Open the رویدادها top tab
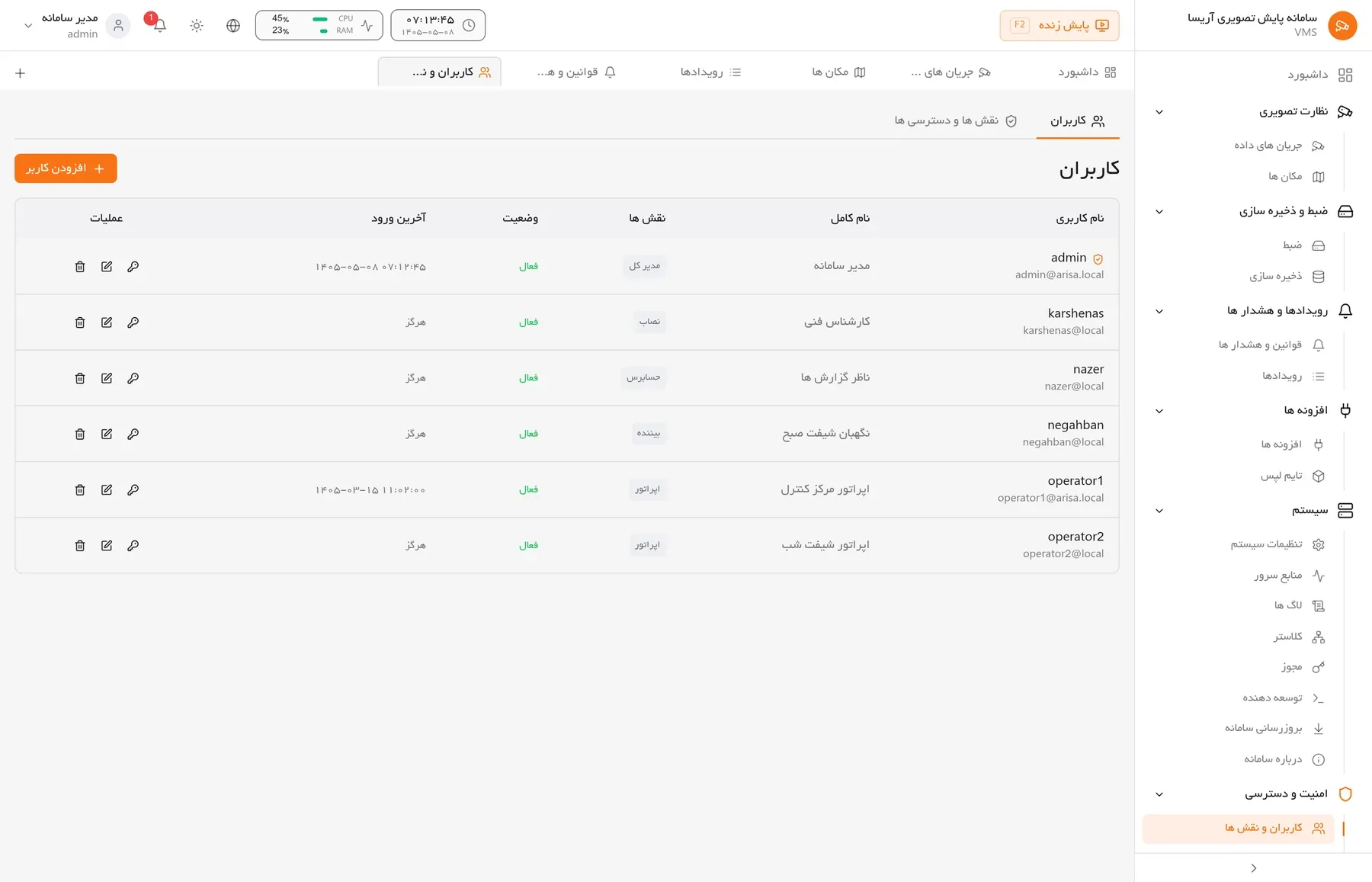The image size is (1372, 882). 710,72
